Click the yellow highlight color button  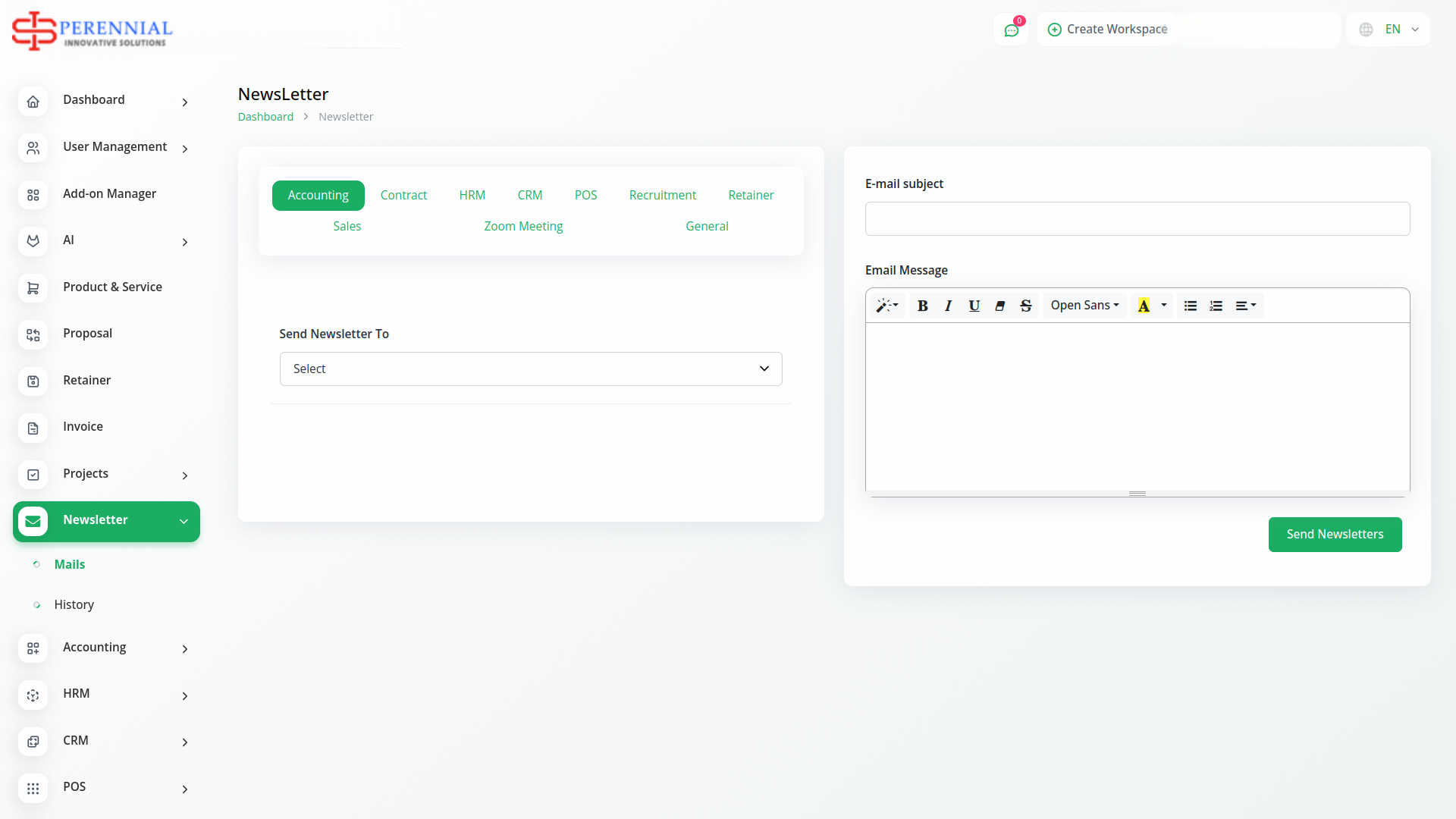(x=1144, y=306)
